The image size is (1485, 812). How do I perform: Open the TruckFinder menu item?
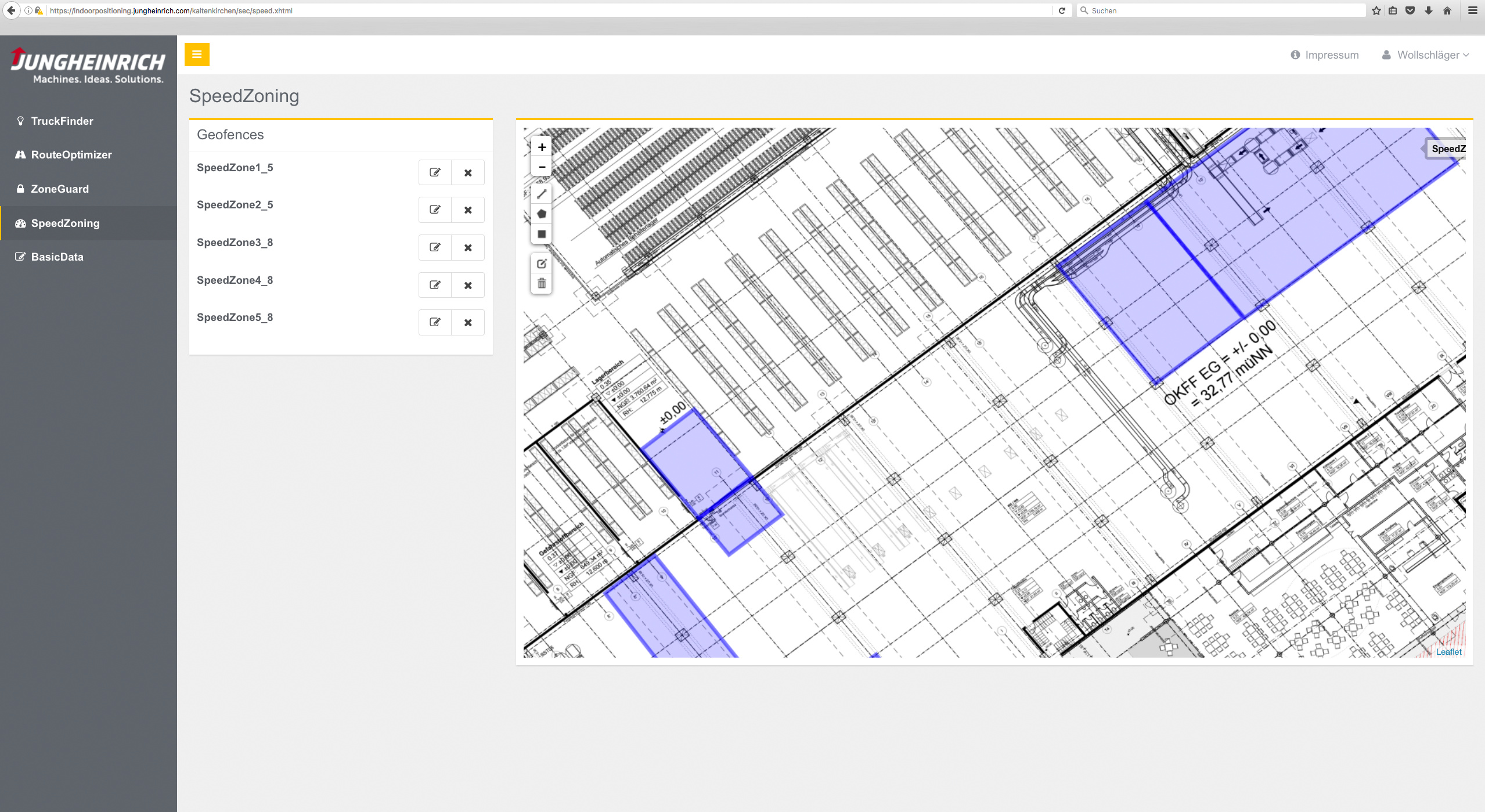(62, 121)
